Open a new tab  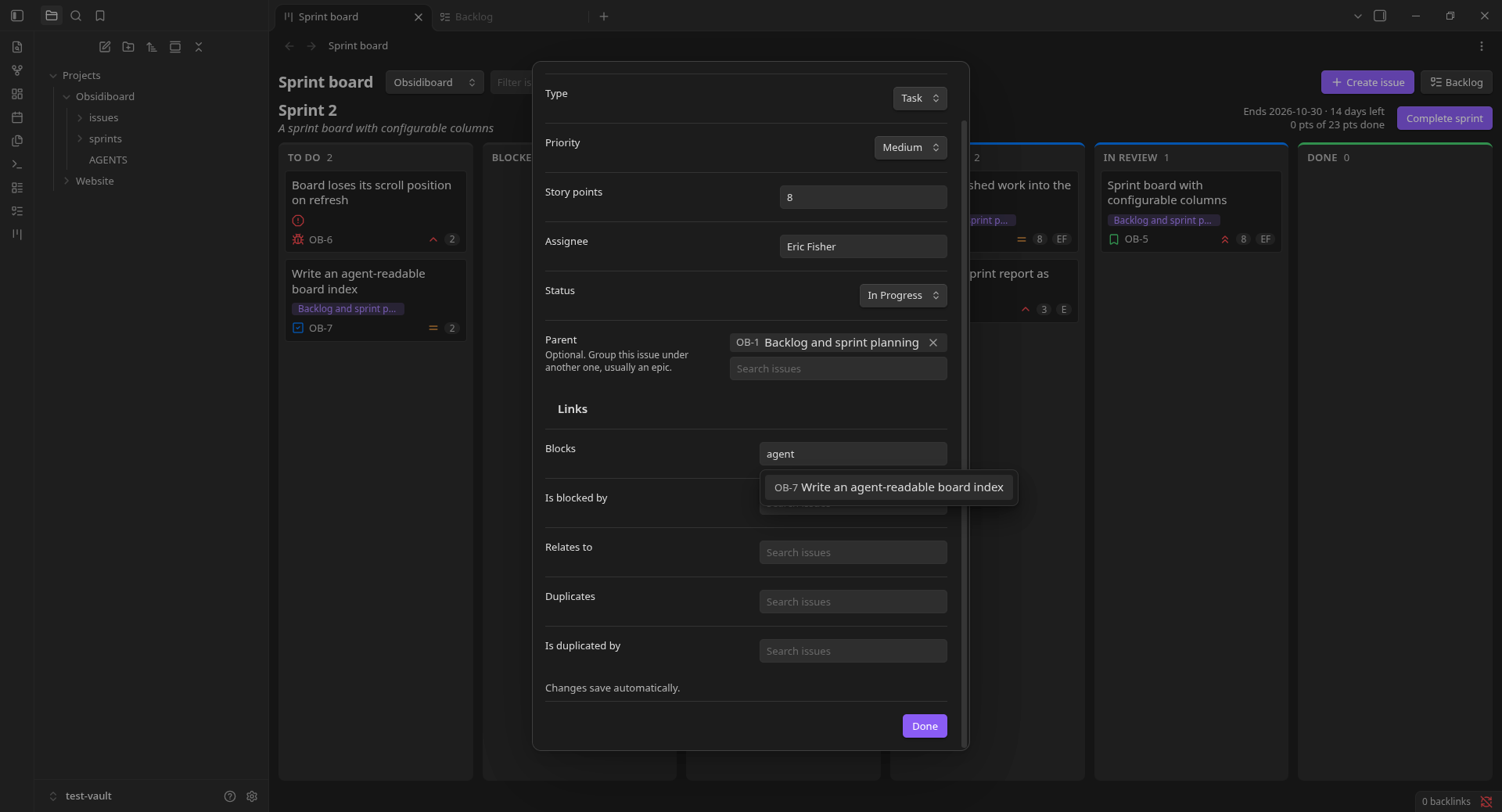click(x=604, y=16)
